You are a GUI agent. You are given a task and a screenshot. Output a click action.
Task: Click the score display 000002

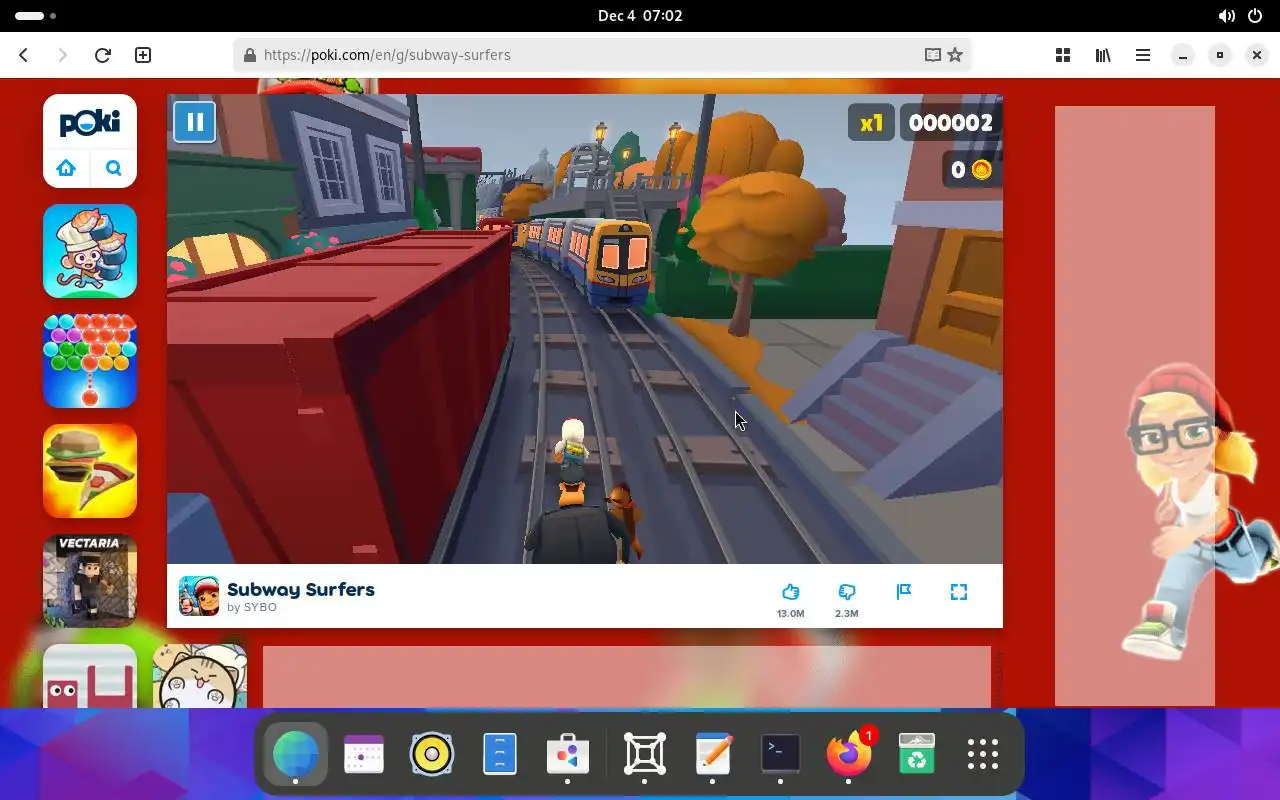(x=950, y=123)
